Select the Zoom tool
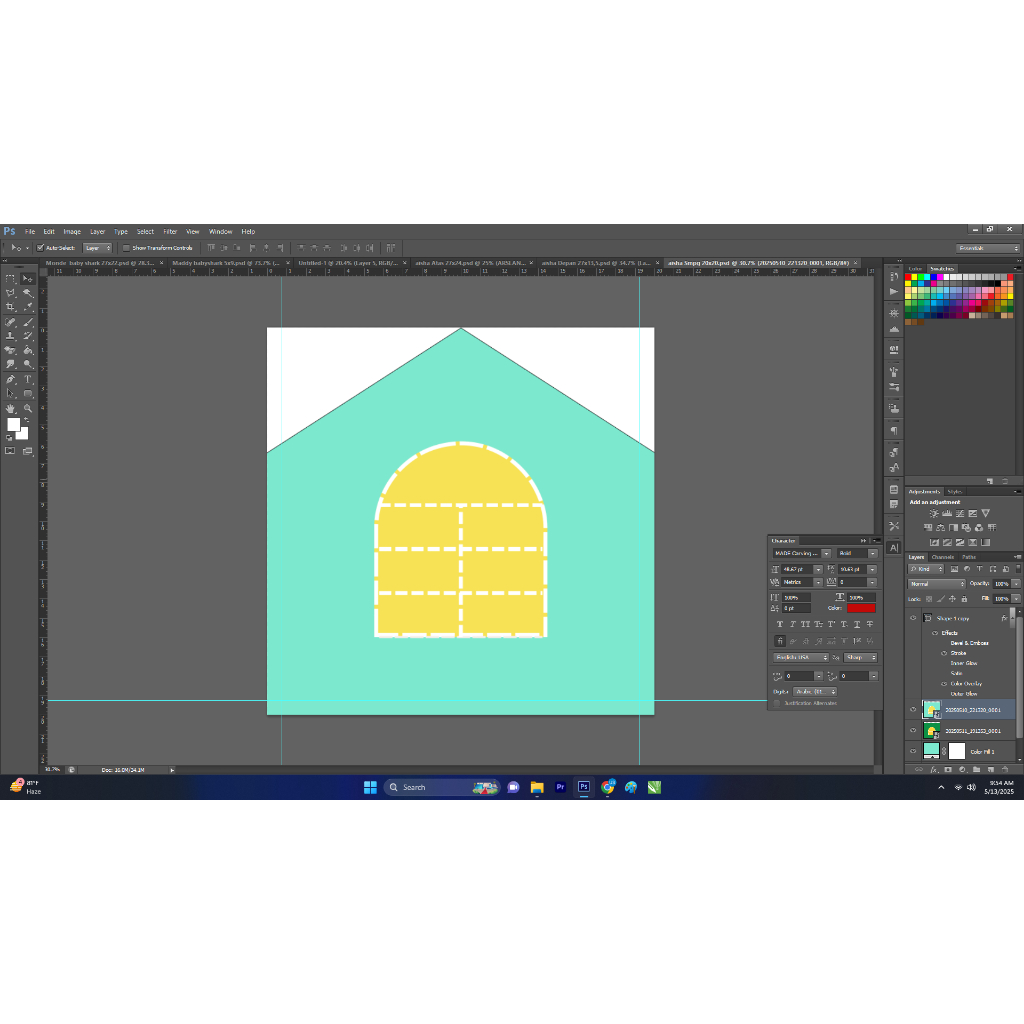This screenshot has height=1024, width=1024. click(x=28, y=408)
